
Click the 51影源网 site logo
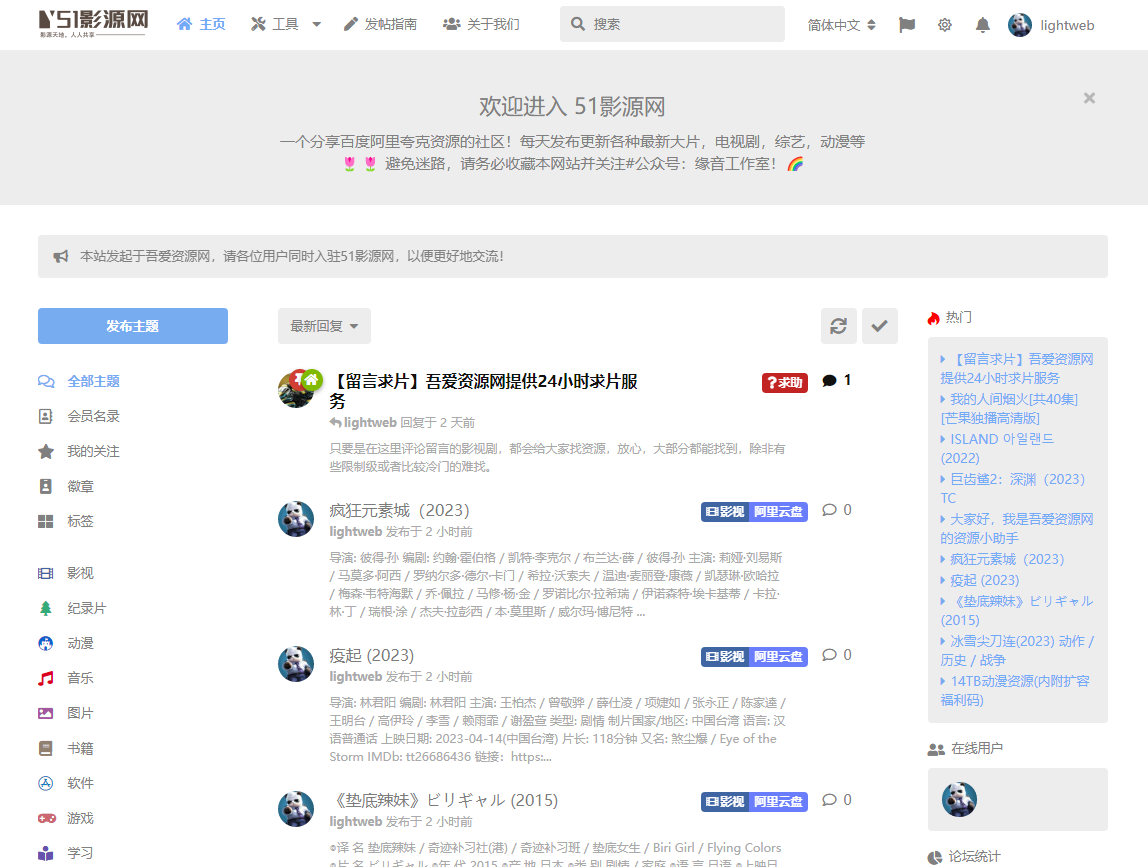pyautogui.click(x=94, y=24)
